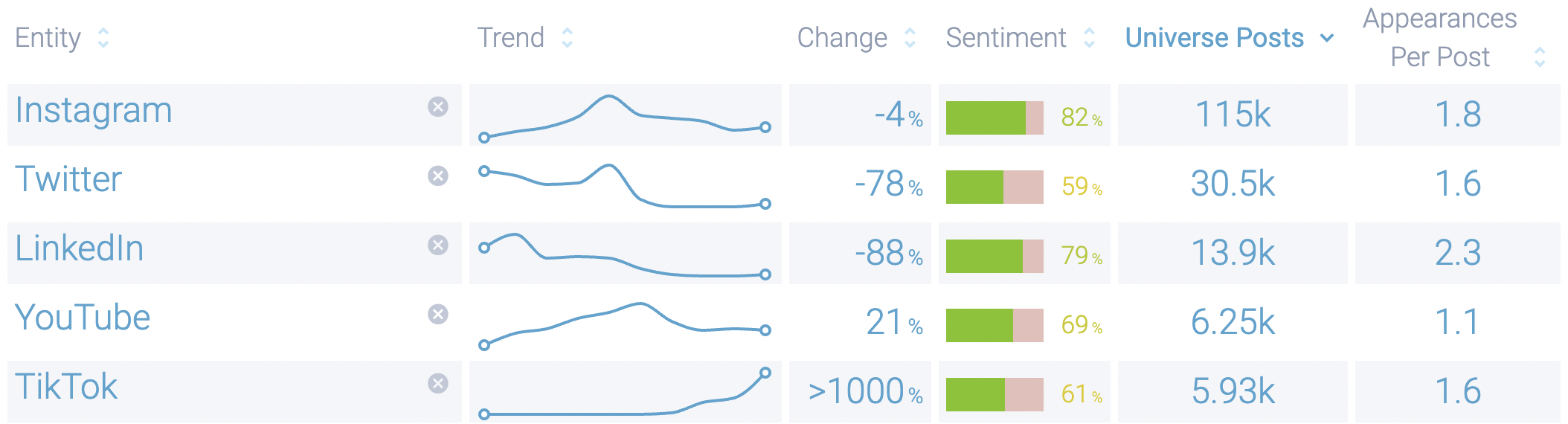Click the Universe Posts column header
The width and height of the screenshot is (1568, 424).
click(x=1214, y=38)
